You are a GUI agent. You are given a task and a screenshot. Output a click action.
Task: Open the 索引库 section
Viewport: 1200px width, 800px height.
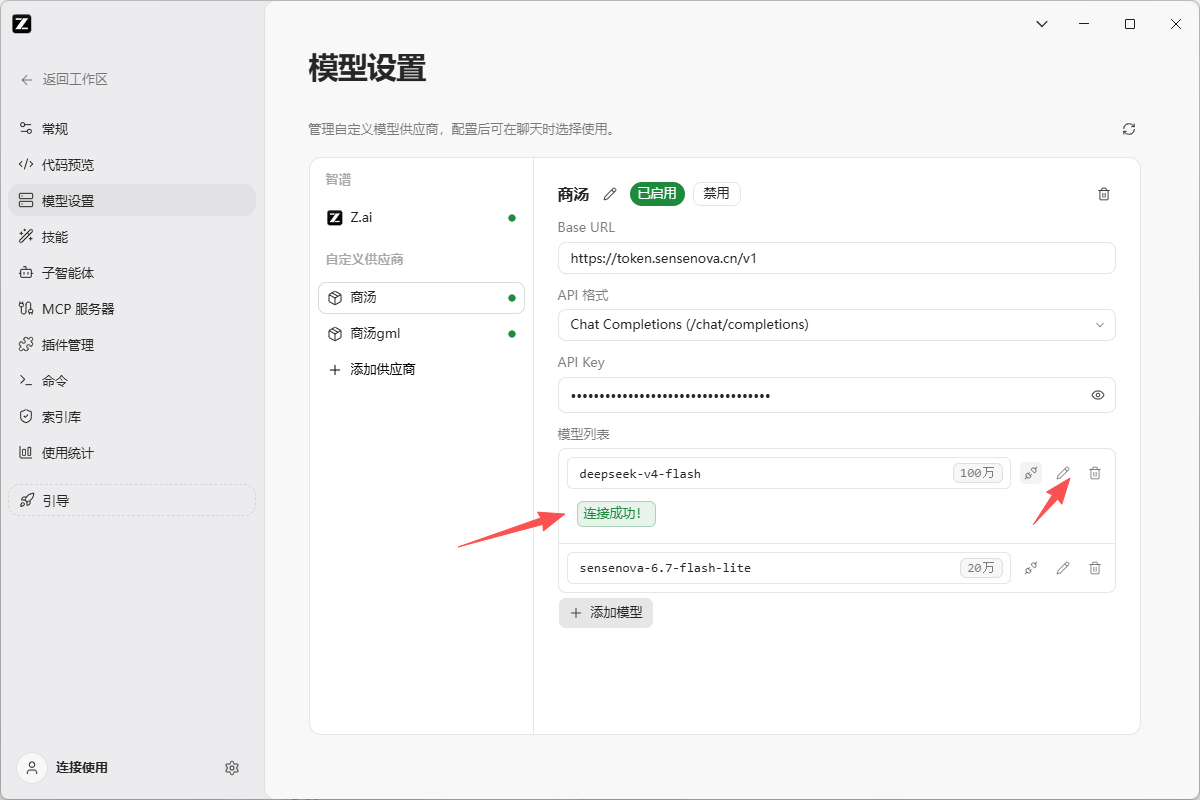132,417
